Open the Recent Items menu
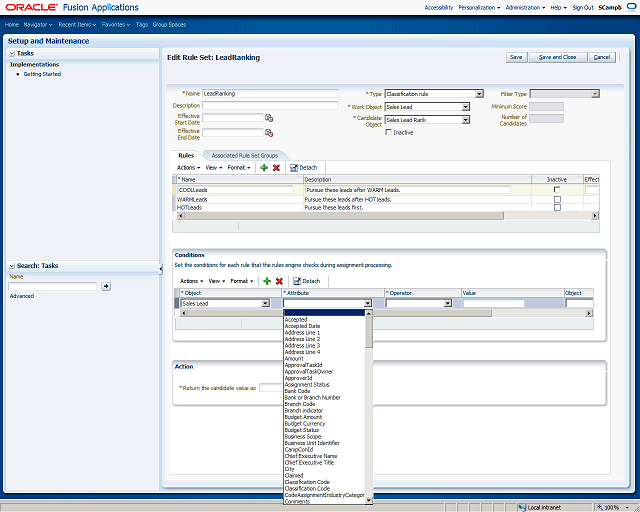This screenshot has width=640, height=512. (x=77, y=24)
